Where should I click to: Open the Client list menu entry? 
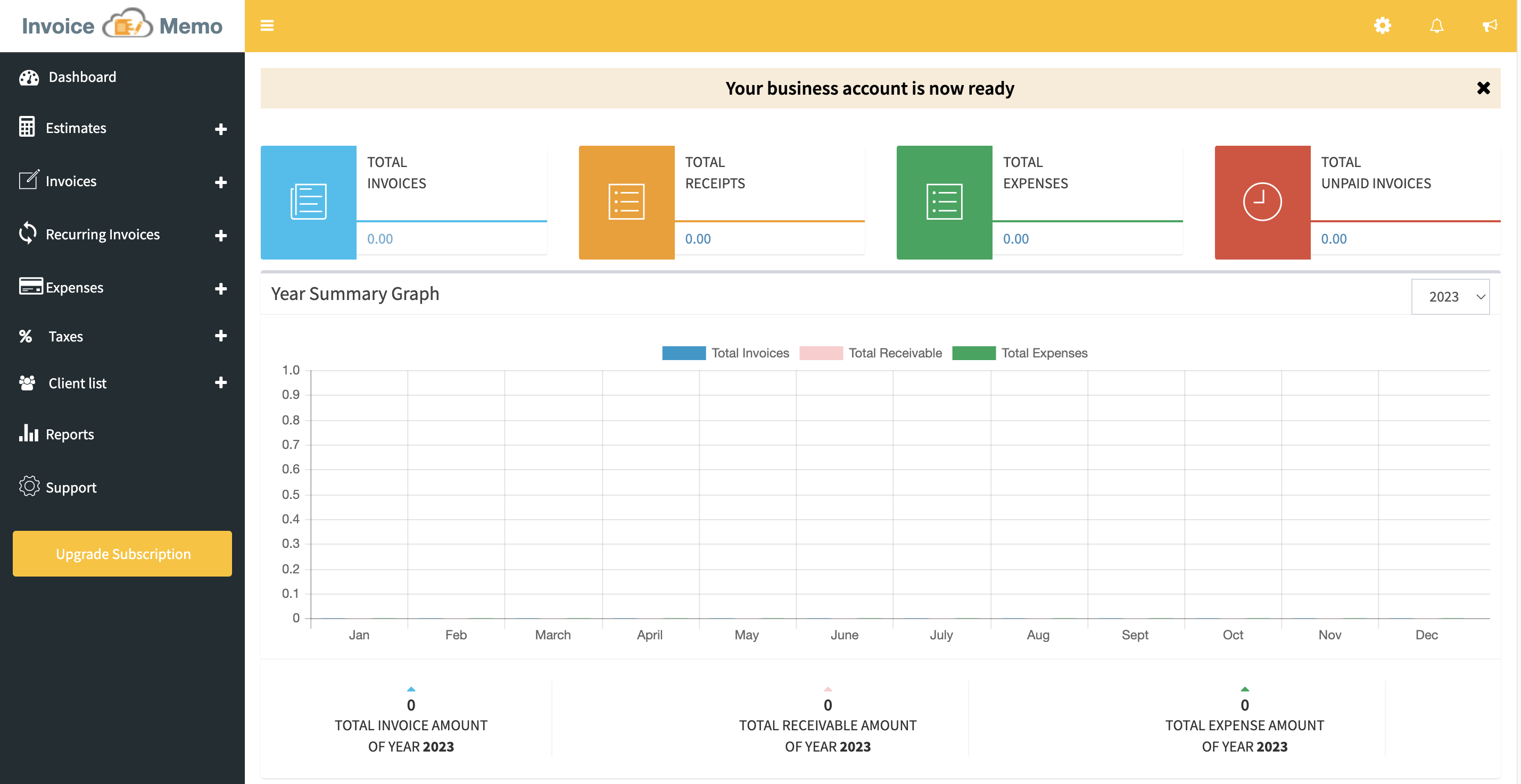tap(77, 382)
